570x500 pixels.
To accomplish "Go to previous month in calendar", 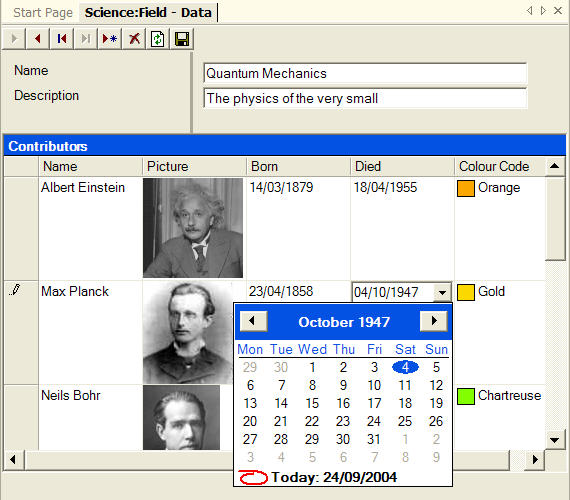I will (253, 321).
